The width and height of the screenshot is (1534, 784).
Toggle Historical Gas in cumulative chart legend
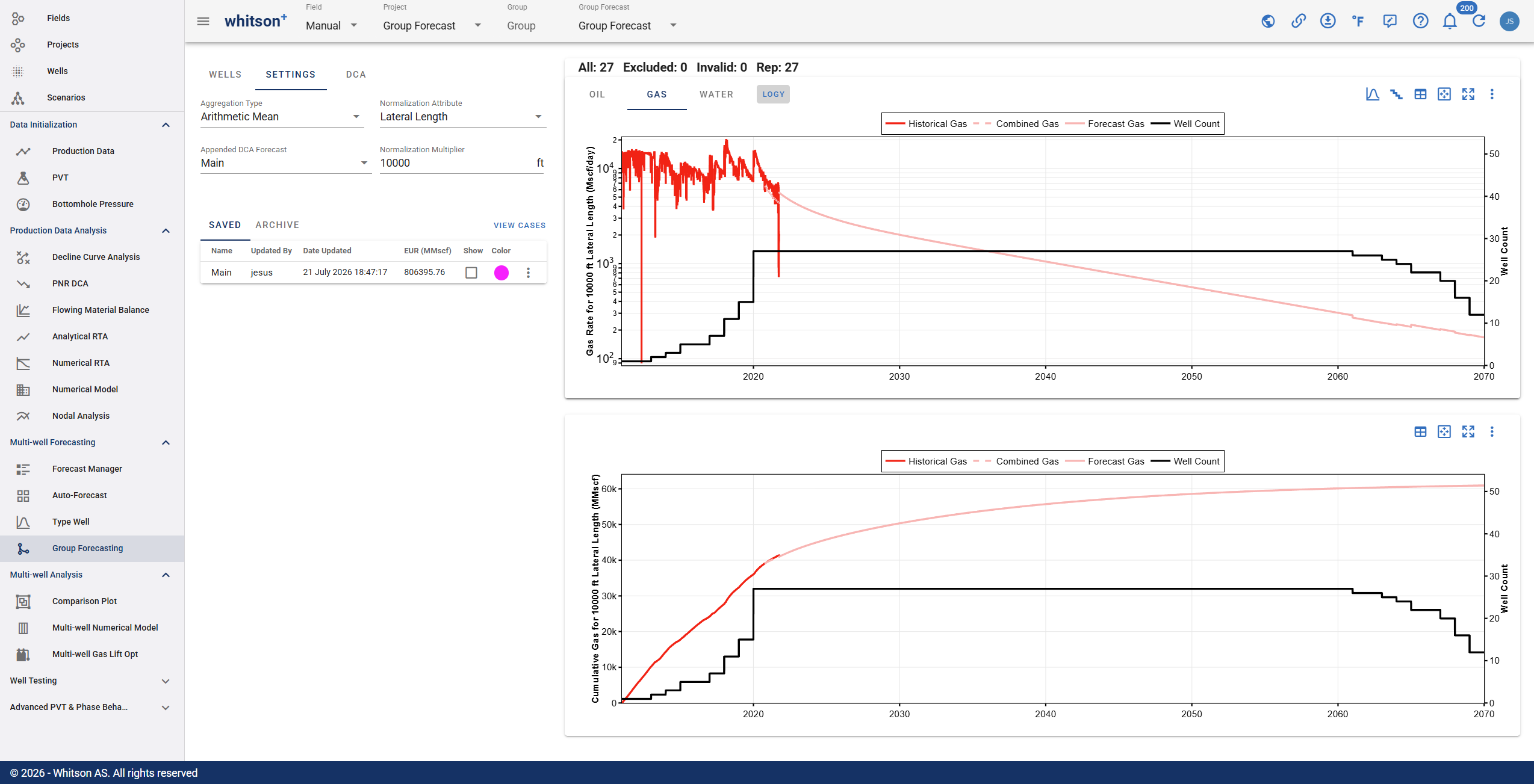(x=926, y=461)
